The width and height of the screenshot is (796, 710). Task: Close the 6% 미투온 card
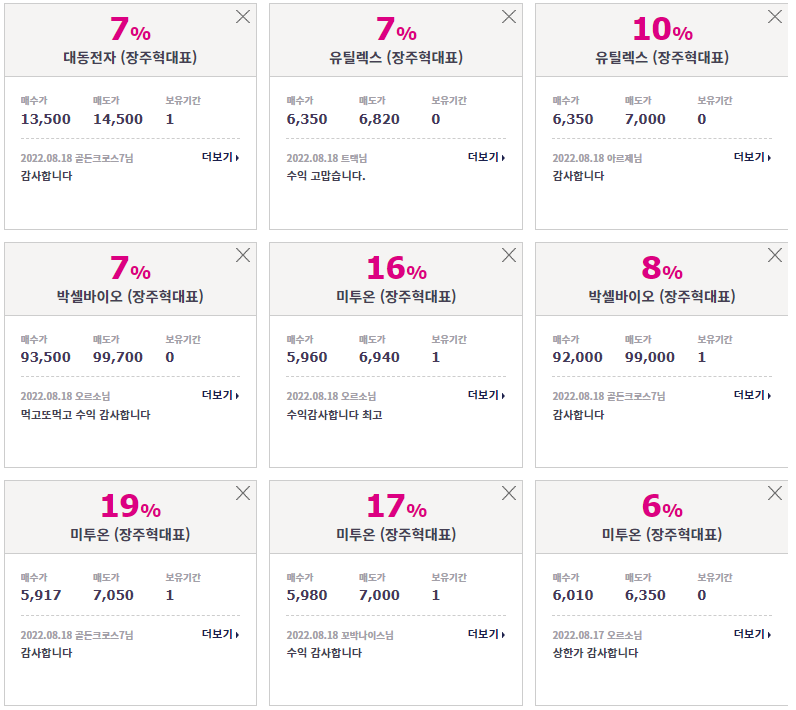tap(775, 493)
